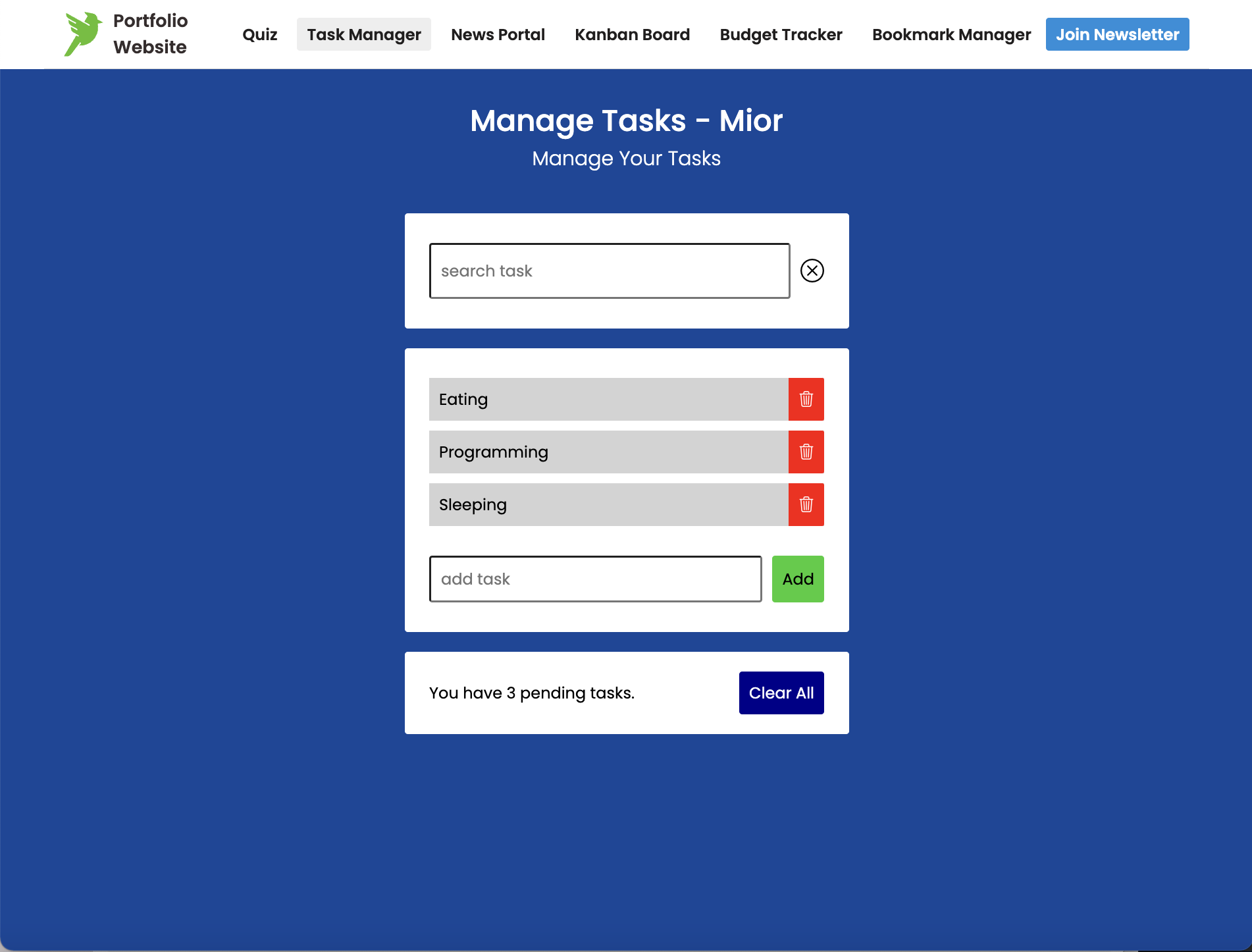The image size is (1252, 952).
Task: Open the Quiz page
Action: 259,34
